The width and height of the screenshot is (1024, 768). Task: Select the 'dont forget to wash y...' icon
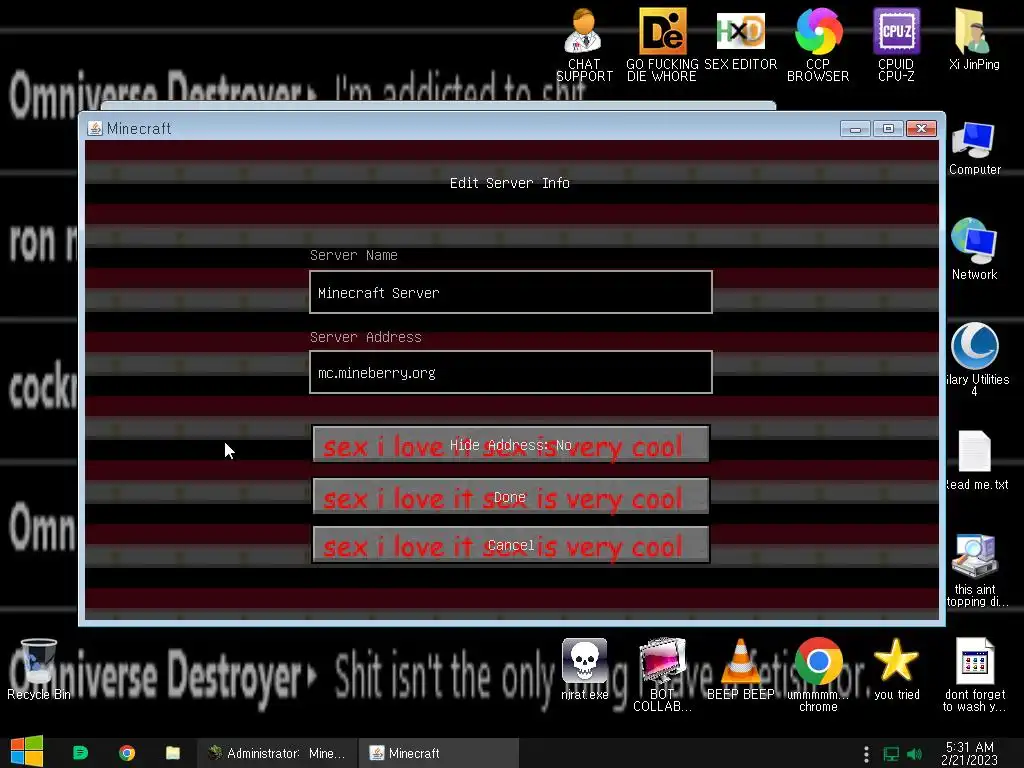point(974,674)
